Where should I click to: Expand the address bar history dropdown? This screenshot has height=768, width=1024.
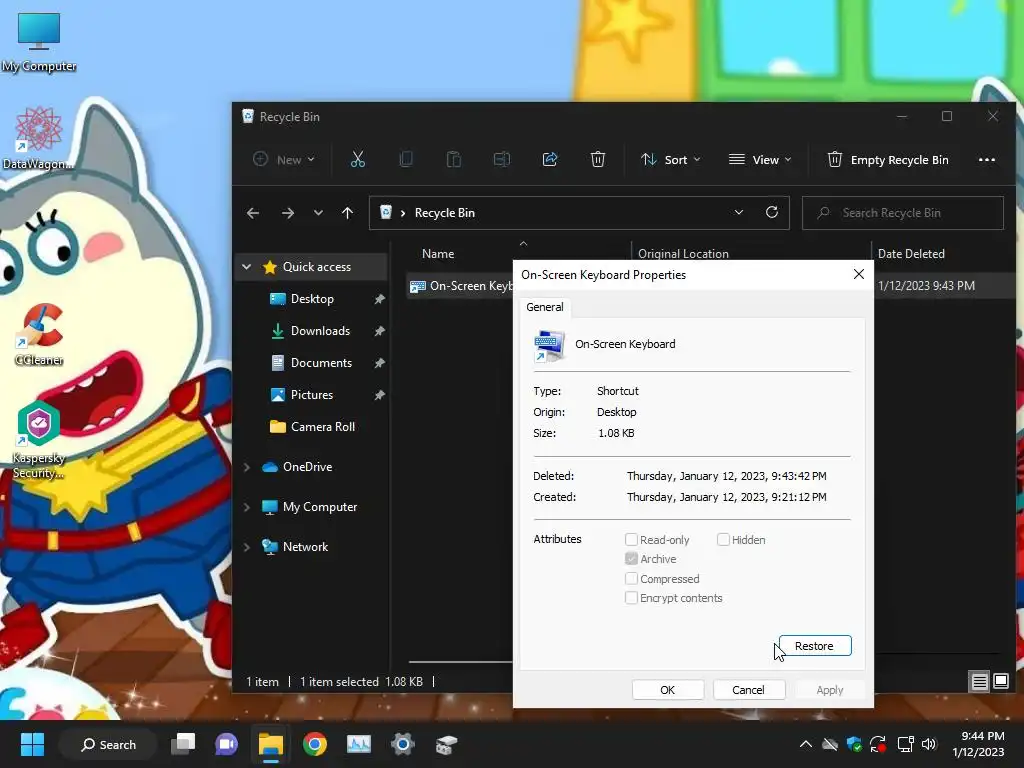pos(739,212)
